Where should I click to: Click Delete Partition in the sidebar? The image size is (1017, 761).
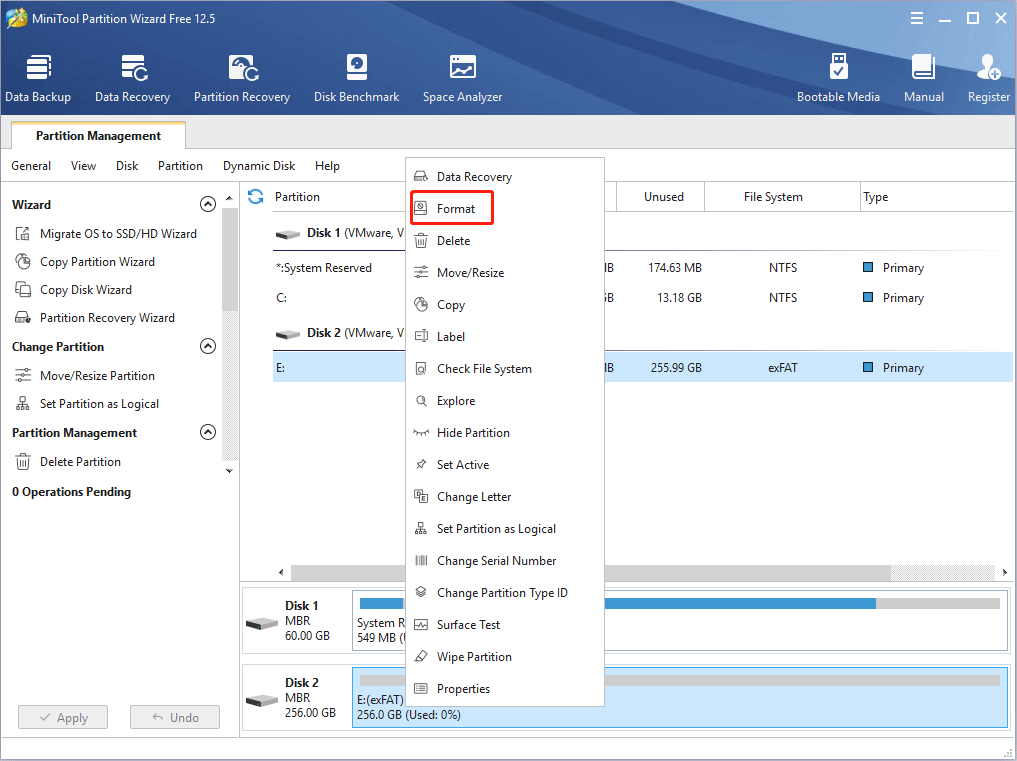(80, 462)
